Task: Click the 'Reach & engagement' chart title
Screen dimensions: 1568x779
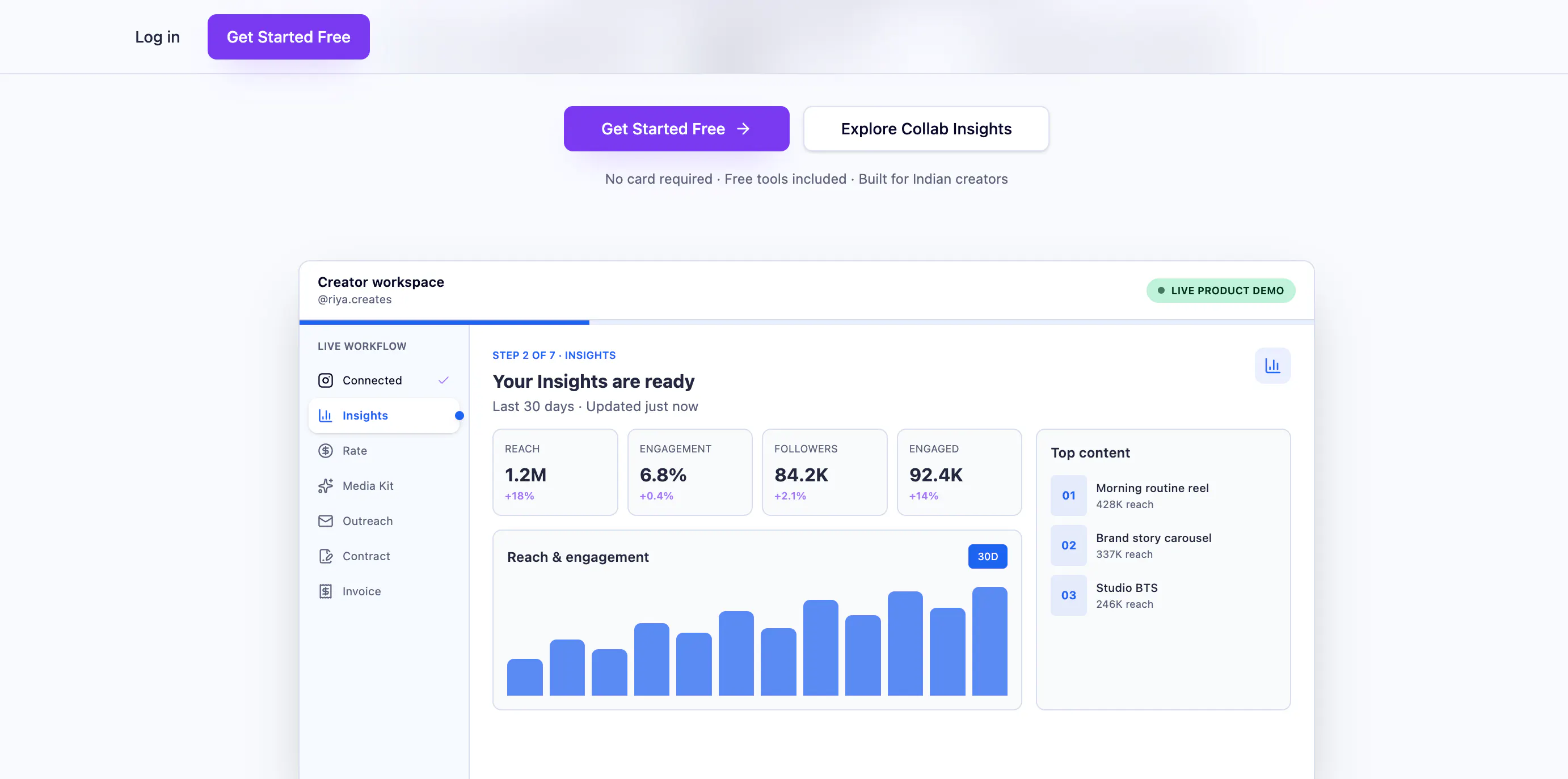Action: 578,557
